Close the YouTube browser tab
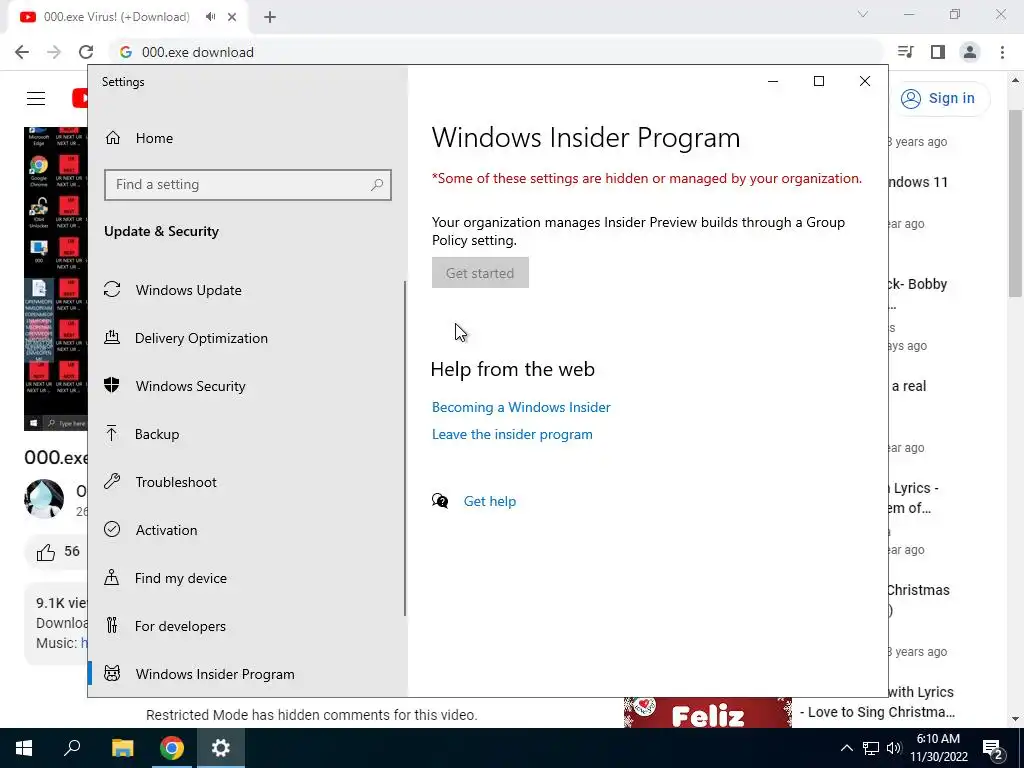This screenshot has width=1024, height=768. coord(232,17)
